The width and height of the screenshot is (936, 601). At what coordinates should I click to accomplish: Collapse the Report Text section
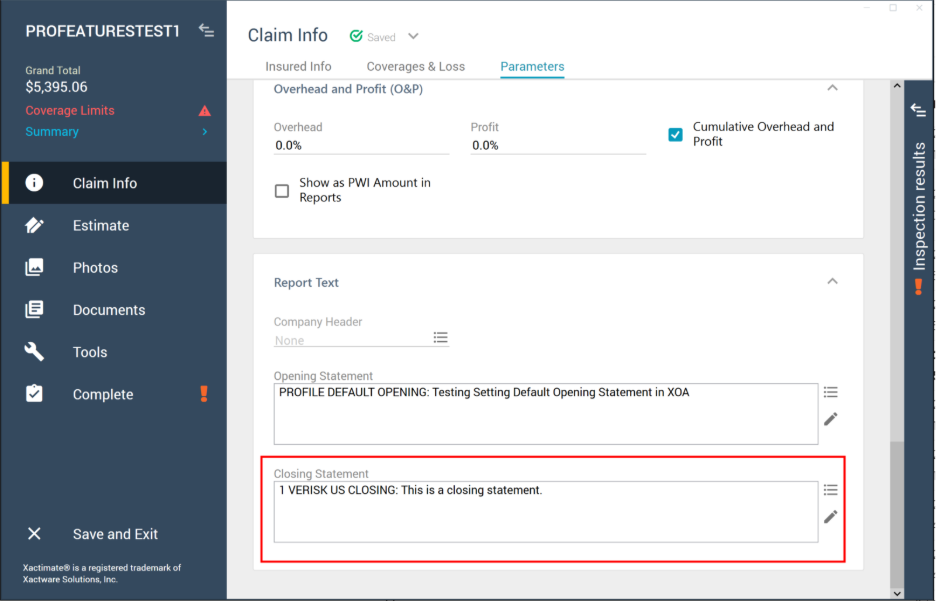point(832,282)
